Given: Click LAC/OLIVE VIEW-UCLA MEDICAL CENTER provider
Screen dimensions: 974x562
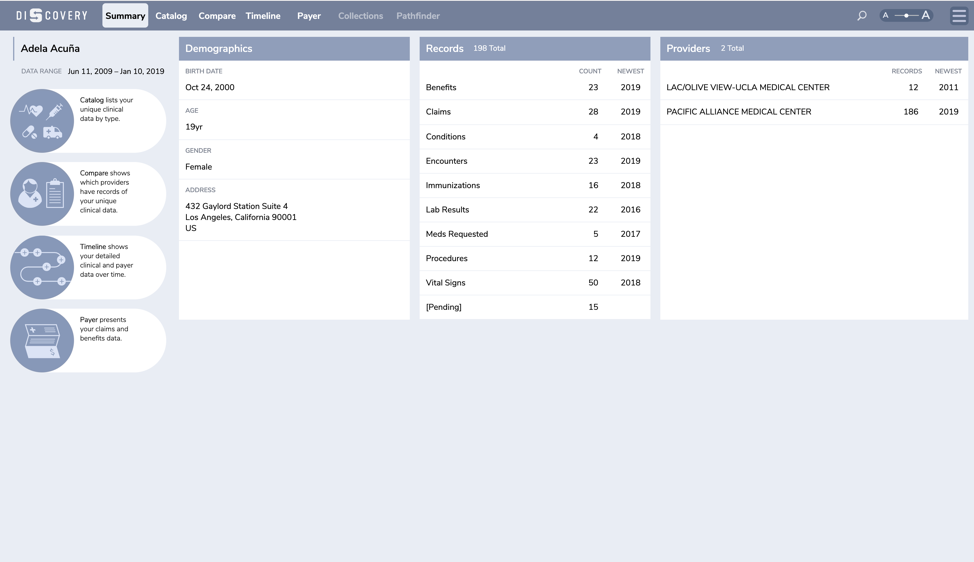Looking at the screenshot, I should click(748, 88).
